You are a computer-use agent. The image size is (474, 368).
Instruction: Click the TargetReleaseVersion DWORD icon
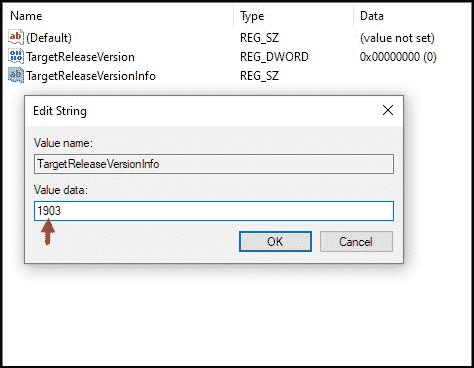[x=16, y=56]
